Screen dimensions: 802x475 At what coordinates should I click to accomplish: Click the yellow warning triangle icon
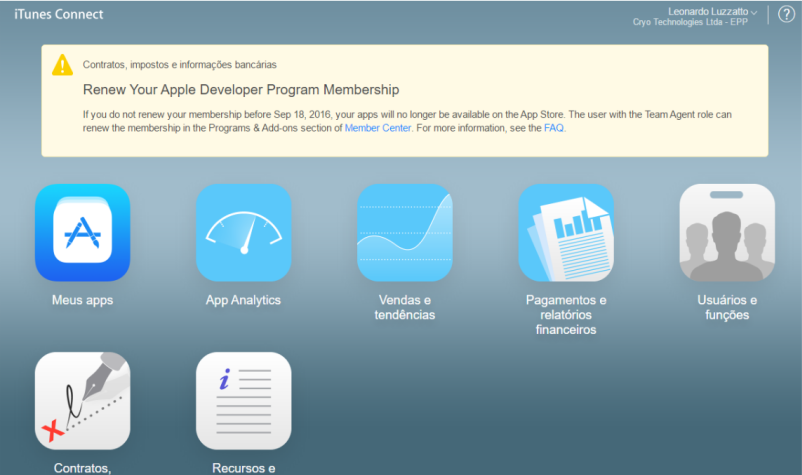(63, 65)
